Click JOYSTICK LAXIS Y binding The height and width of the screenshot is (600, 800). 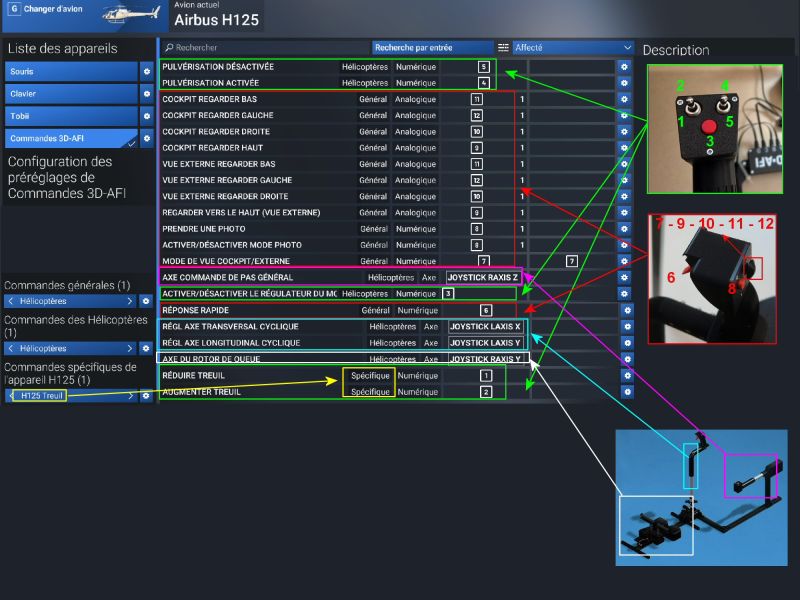[x=485, y=343]
